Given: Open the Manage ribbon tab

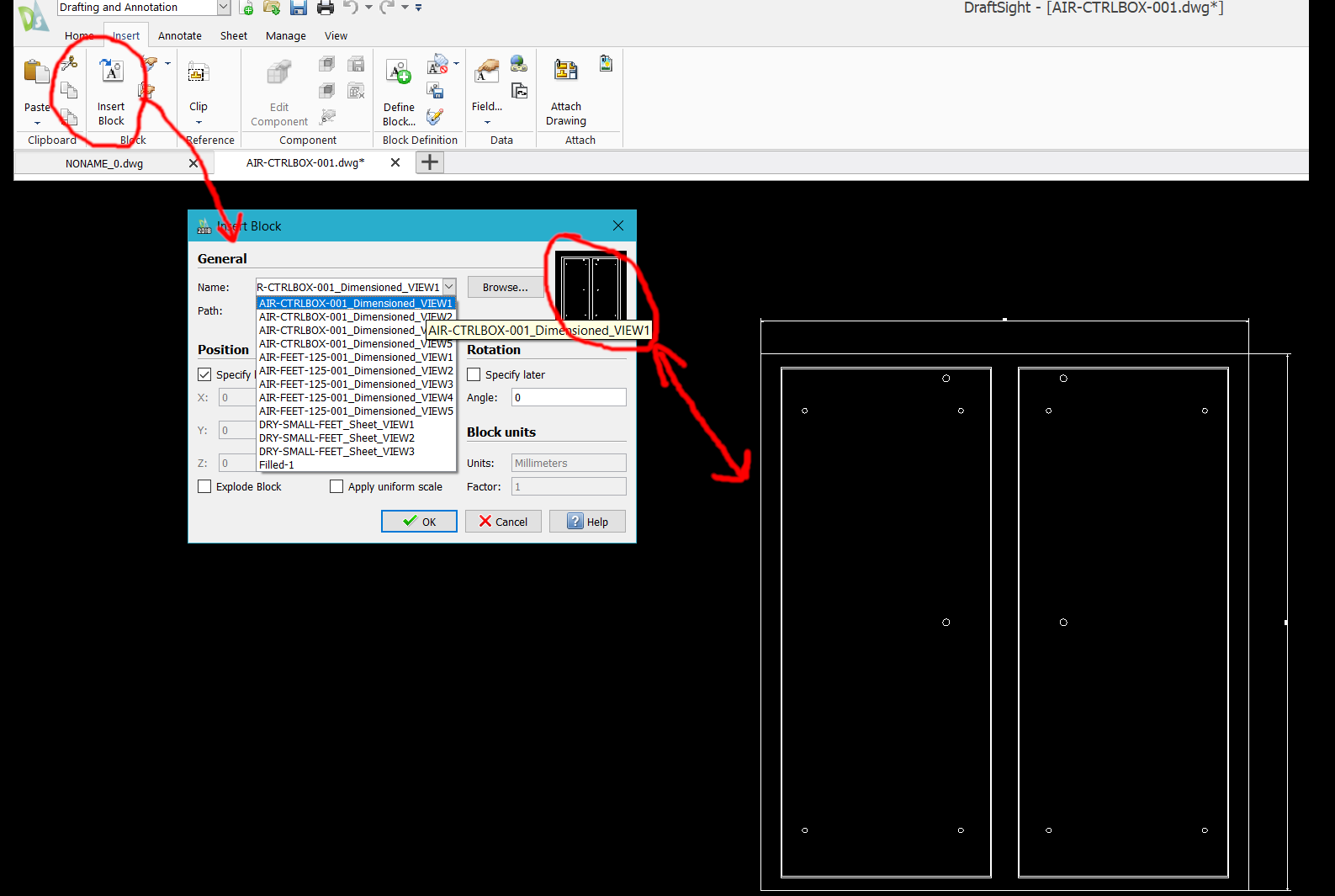Looking at the screenshot, I should pyautogui.click(x=286, y=36).
